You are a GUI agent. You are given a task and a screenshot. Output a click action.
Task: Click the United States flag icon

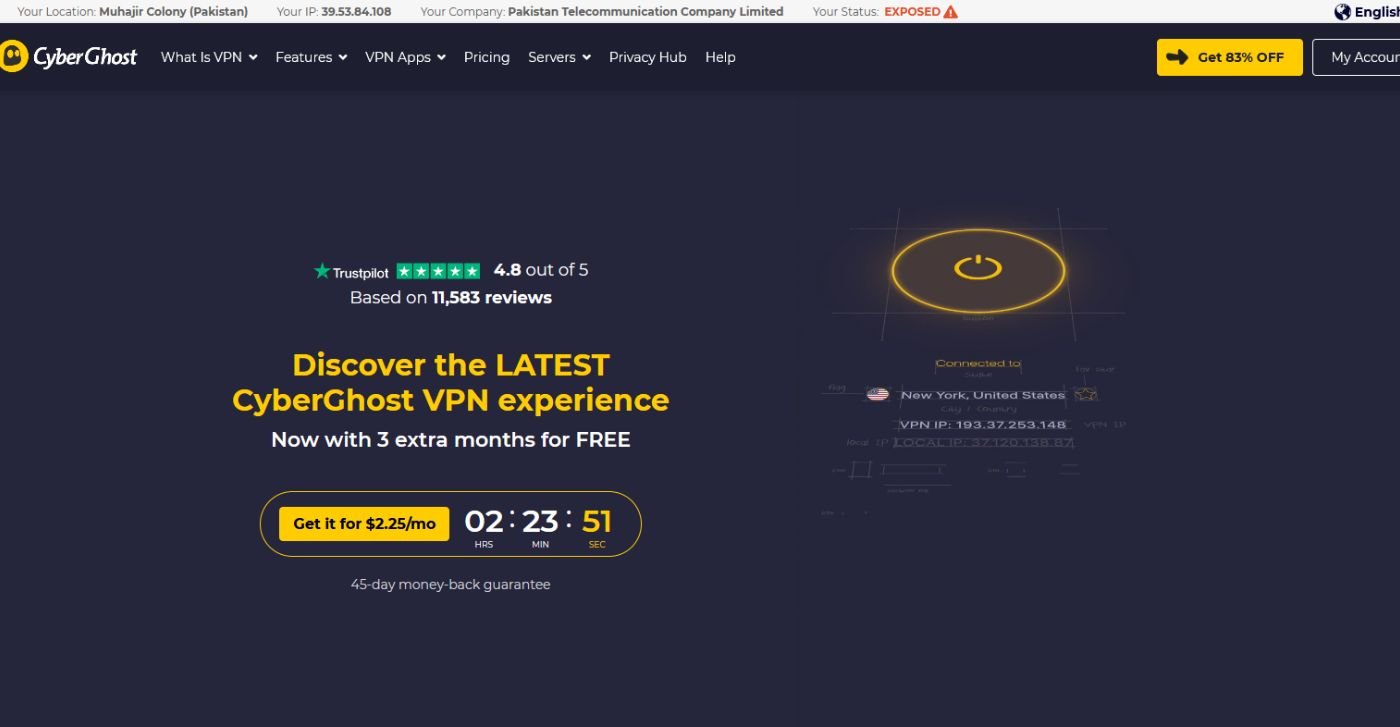coord(877,394)
